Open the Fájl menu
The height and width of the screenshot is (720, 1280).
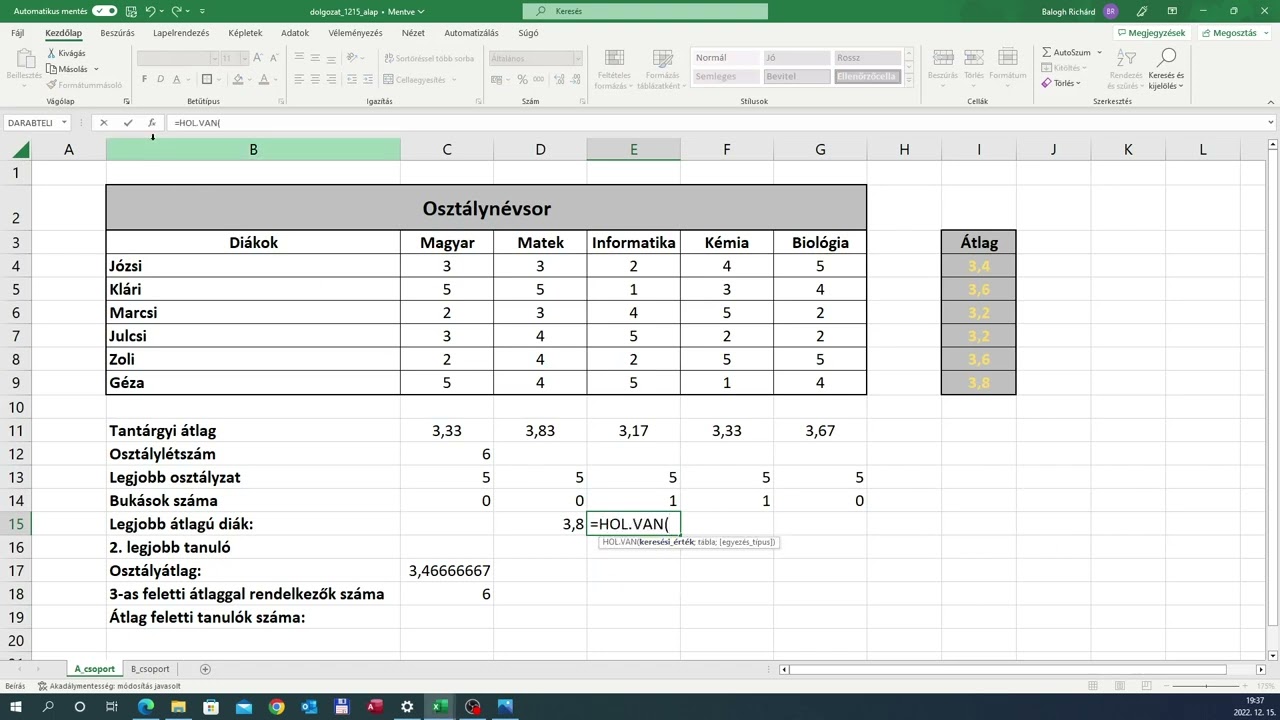[18, 33]
